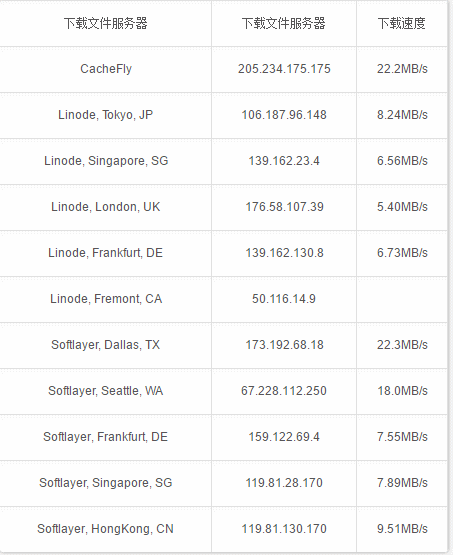Screen dimensions: 453x555
Task: Click the 6.56MB/s speed value
Action: (402, 161)
